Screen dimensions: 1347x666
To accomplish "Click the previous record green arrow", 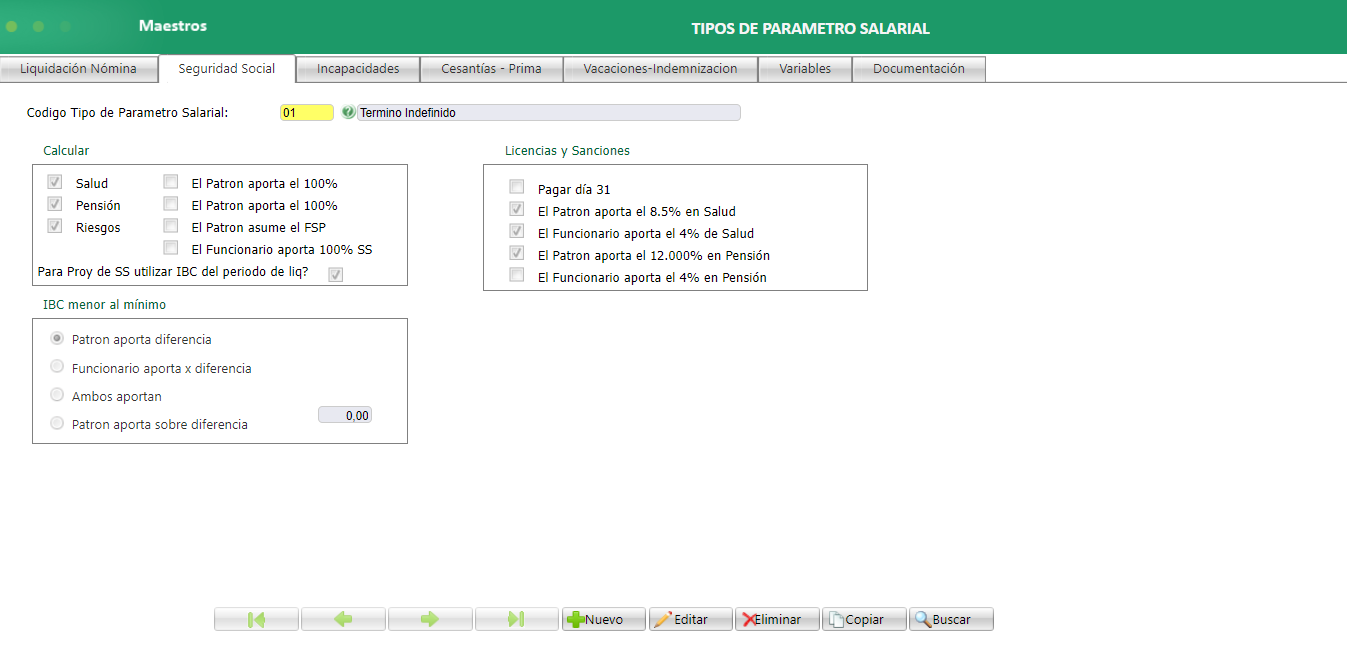I will click(343, 618).
